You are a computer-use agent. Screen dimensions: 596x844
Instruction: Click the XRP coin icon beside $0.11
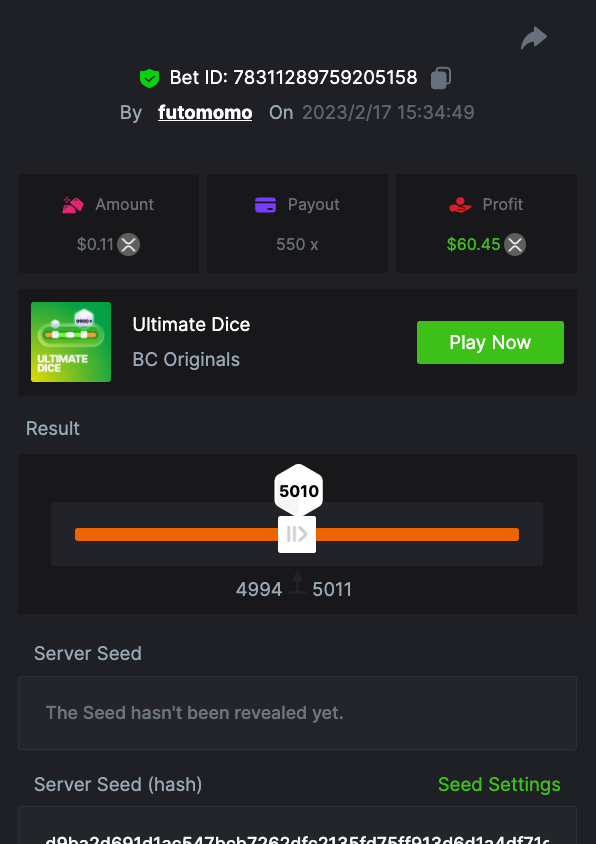[x=129, y=245]
